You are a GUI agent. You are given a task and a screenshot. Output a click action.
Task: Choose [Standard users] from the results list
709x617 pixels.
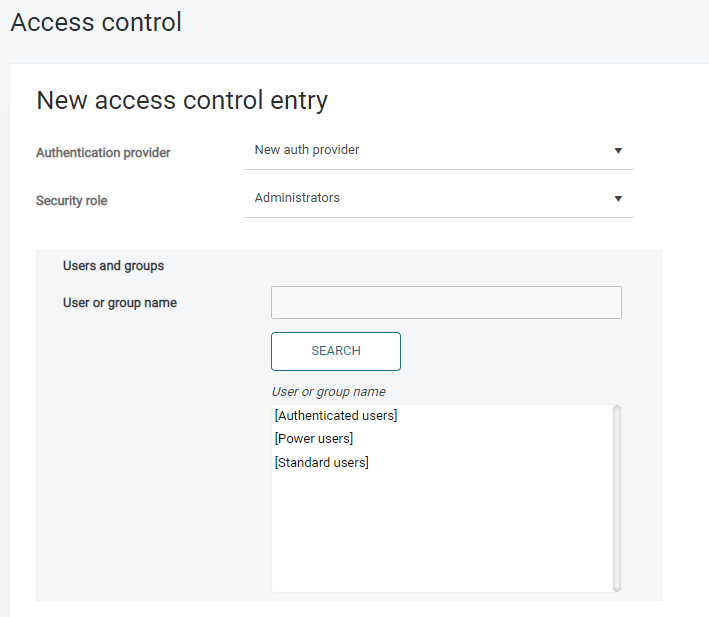321,463
